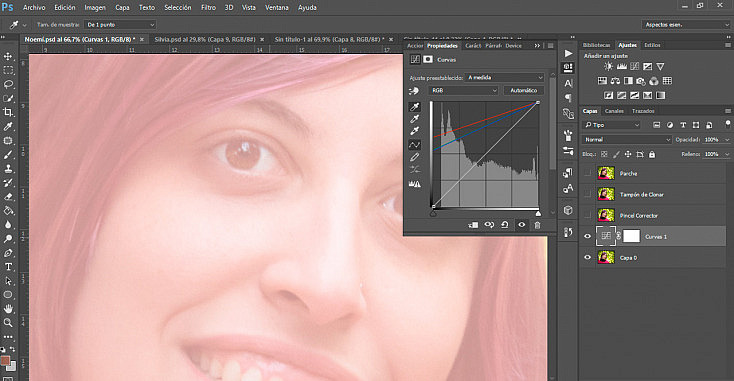This screenshot has width=734, height=381.
Task: Delete the Curves adjustment layer via trash
Action: point(537,225)
